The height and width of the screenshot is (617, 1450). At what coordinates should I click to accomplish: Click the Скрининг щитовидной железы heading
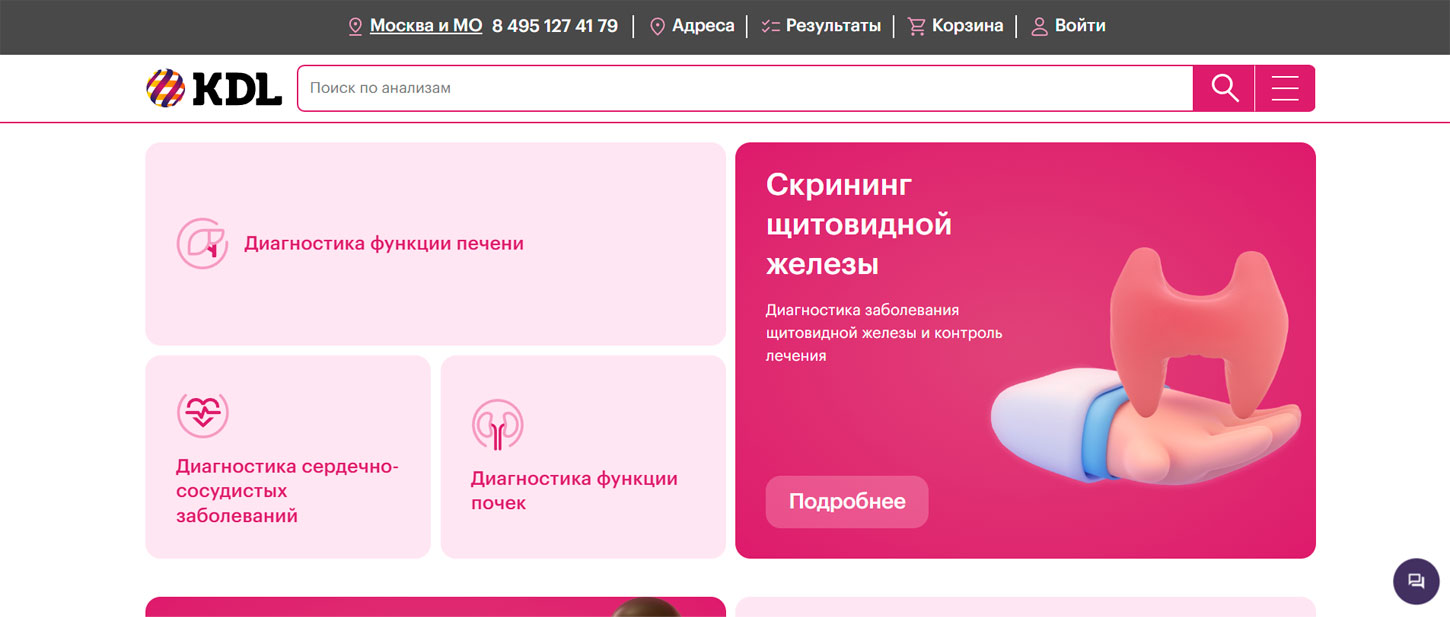(x=859, y=225)
